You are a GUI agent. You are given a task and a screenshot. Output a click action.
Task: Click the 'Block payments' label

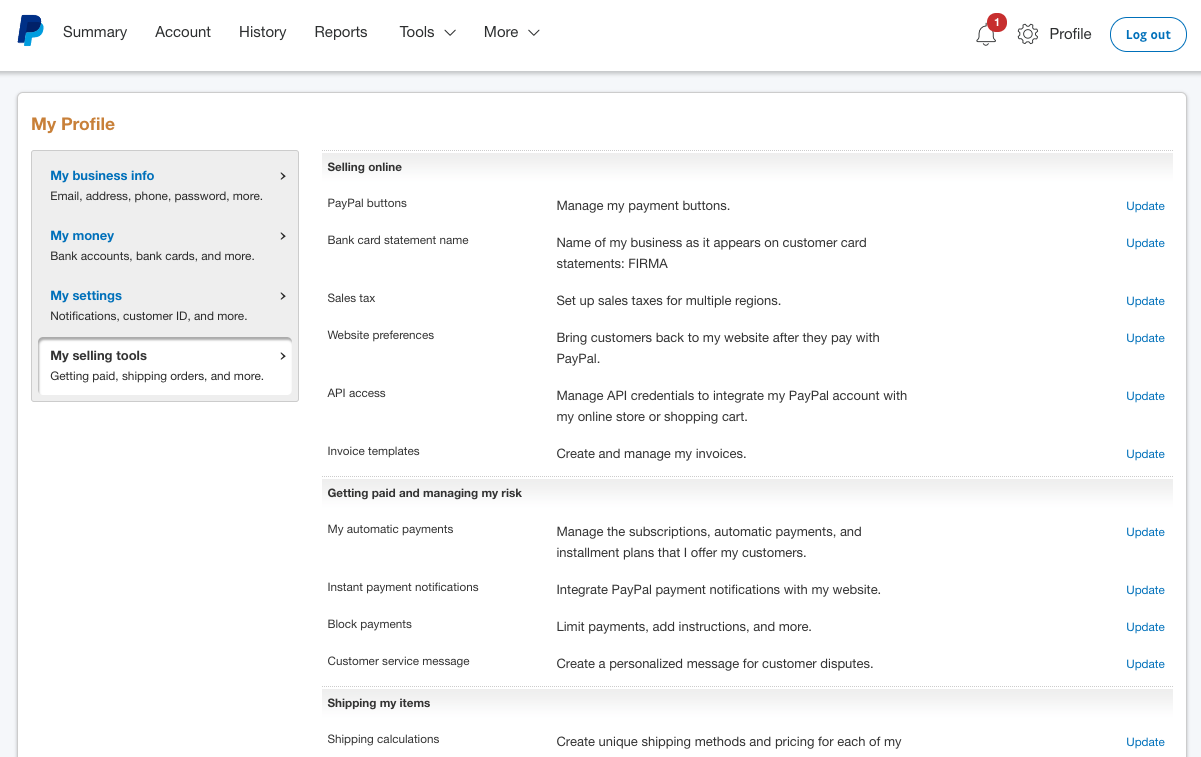(369, 624)
